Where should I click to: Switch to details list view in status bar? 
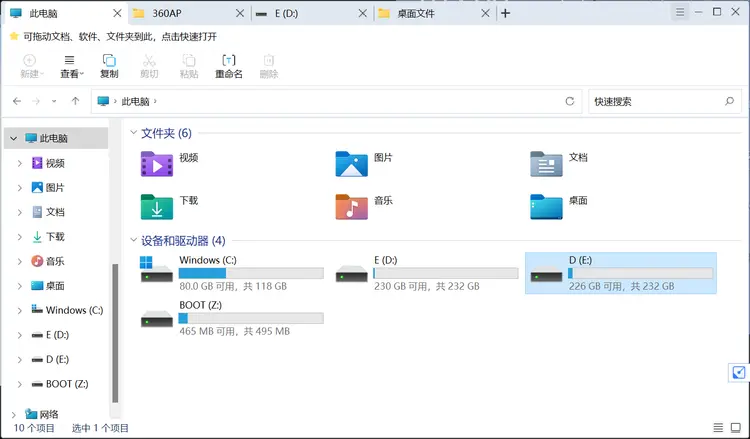(x=718, y=428)
